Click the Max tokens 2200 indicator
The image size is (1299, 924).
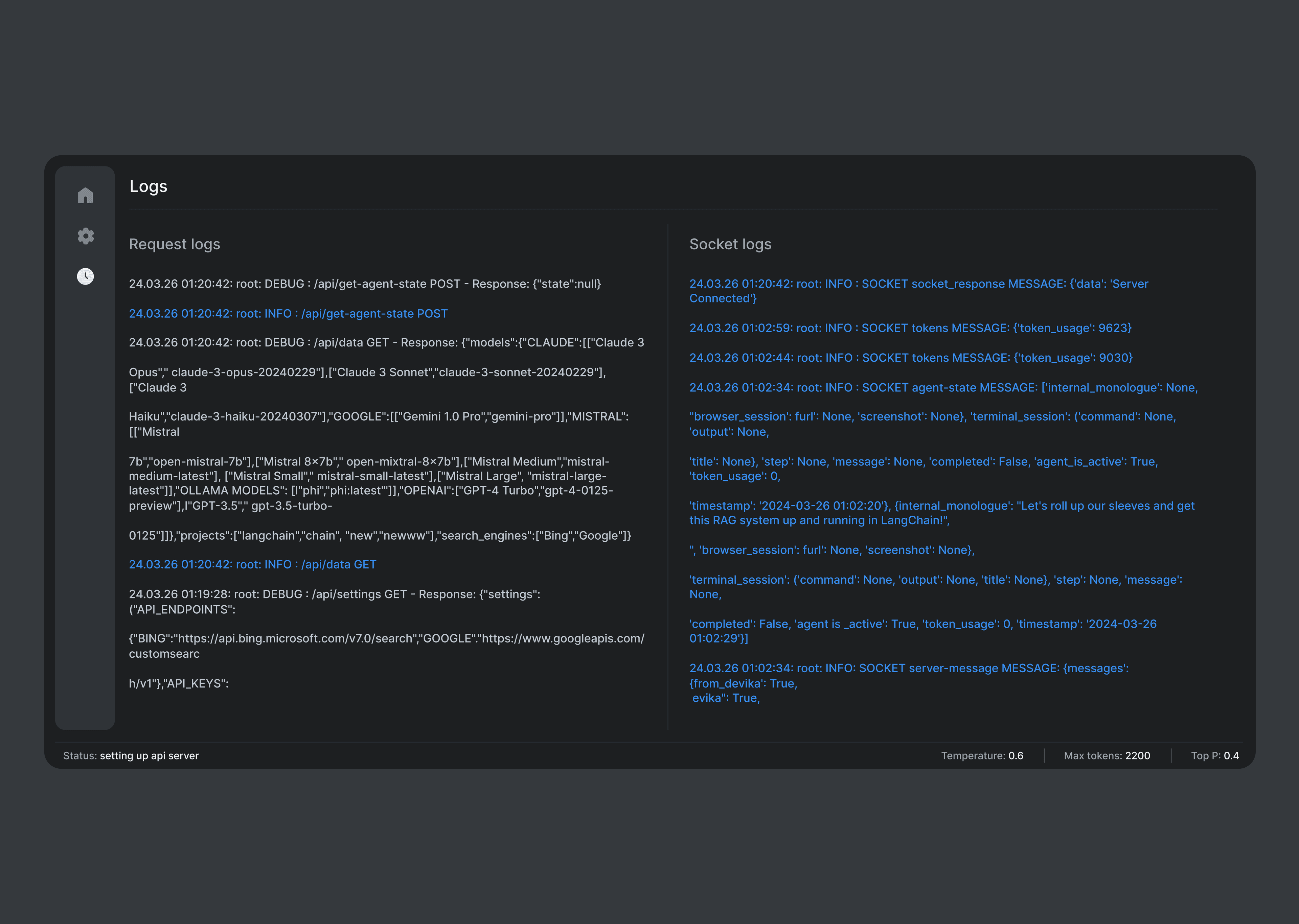pos(1106,756)
